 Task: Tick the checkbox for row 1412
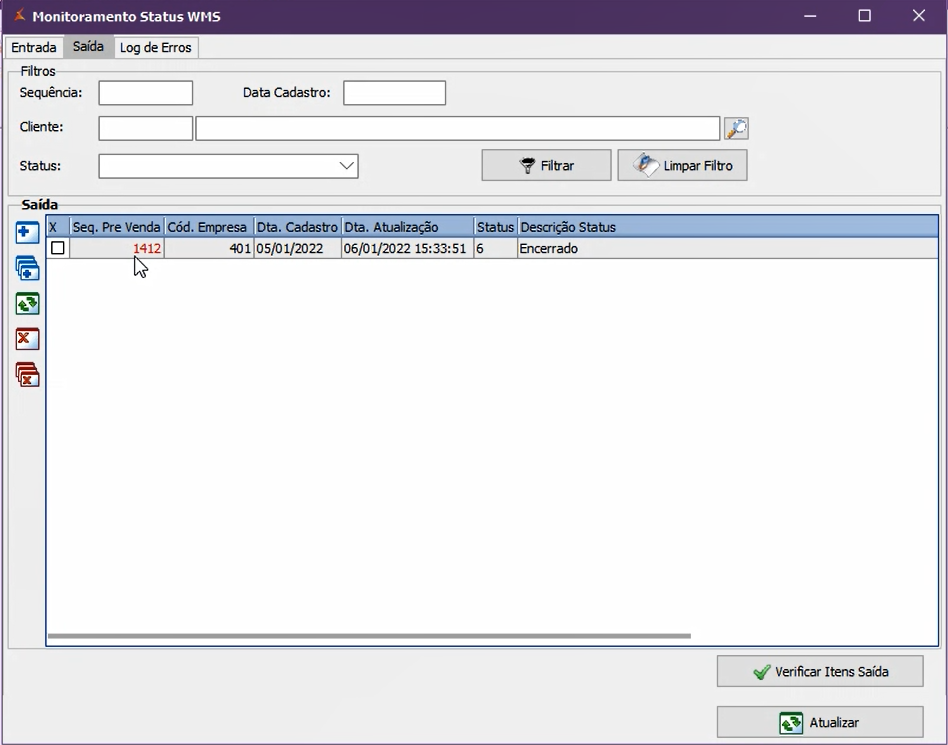tap(58, 248)
